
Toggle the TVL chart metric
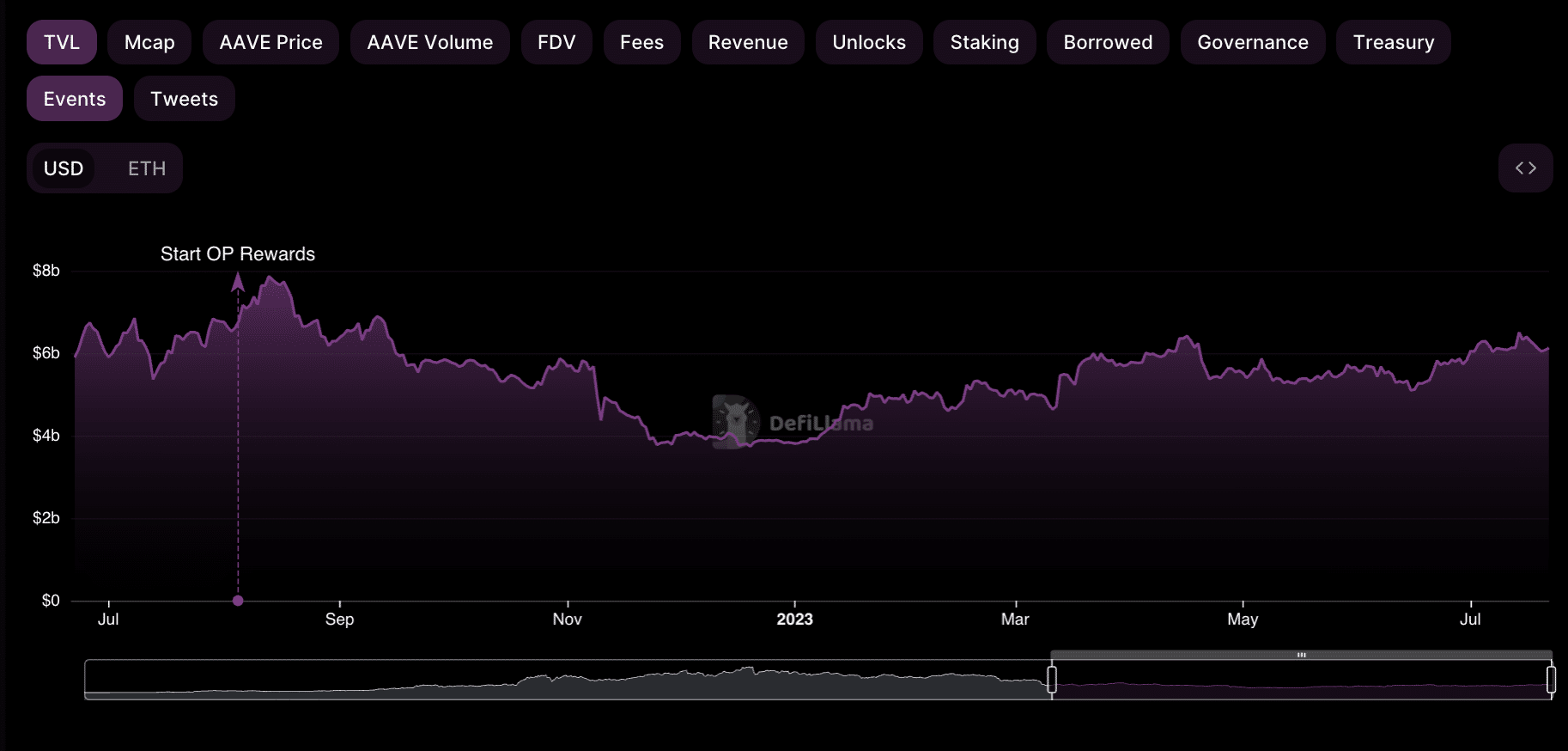point(62,42)
